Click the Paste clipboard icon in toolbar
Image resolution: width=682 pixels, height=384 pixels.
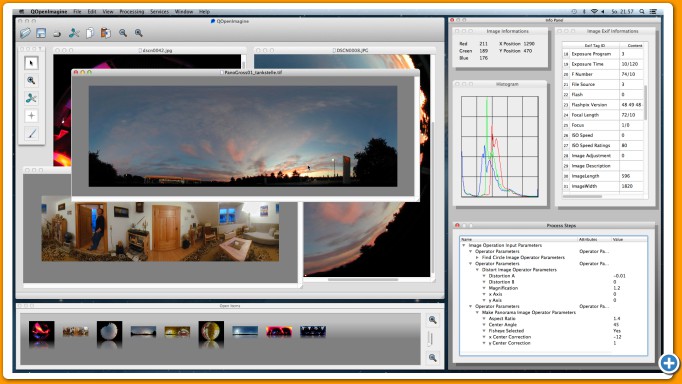(105, 33)
